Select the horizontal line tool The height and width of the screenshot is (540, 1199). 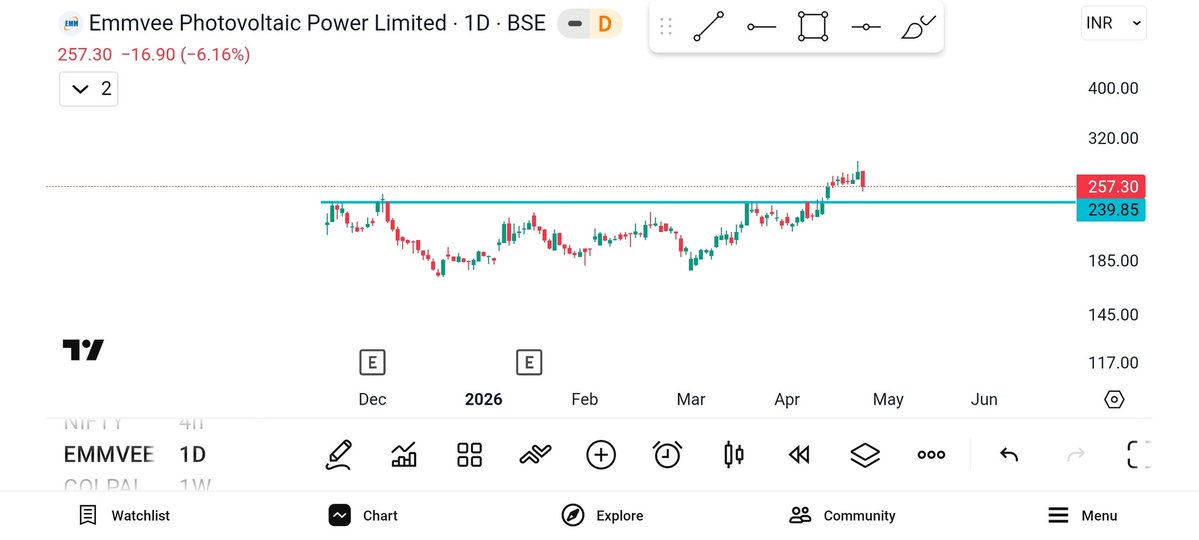(x=865, y=27)
